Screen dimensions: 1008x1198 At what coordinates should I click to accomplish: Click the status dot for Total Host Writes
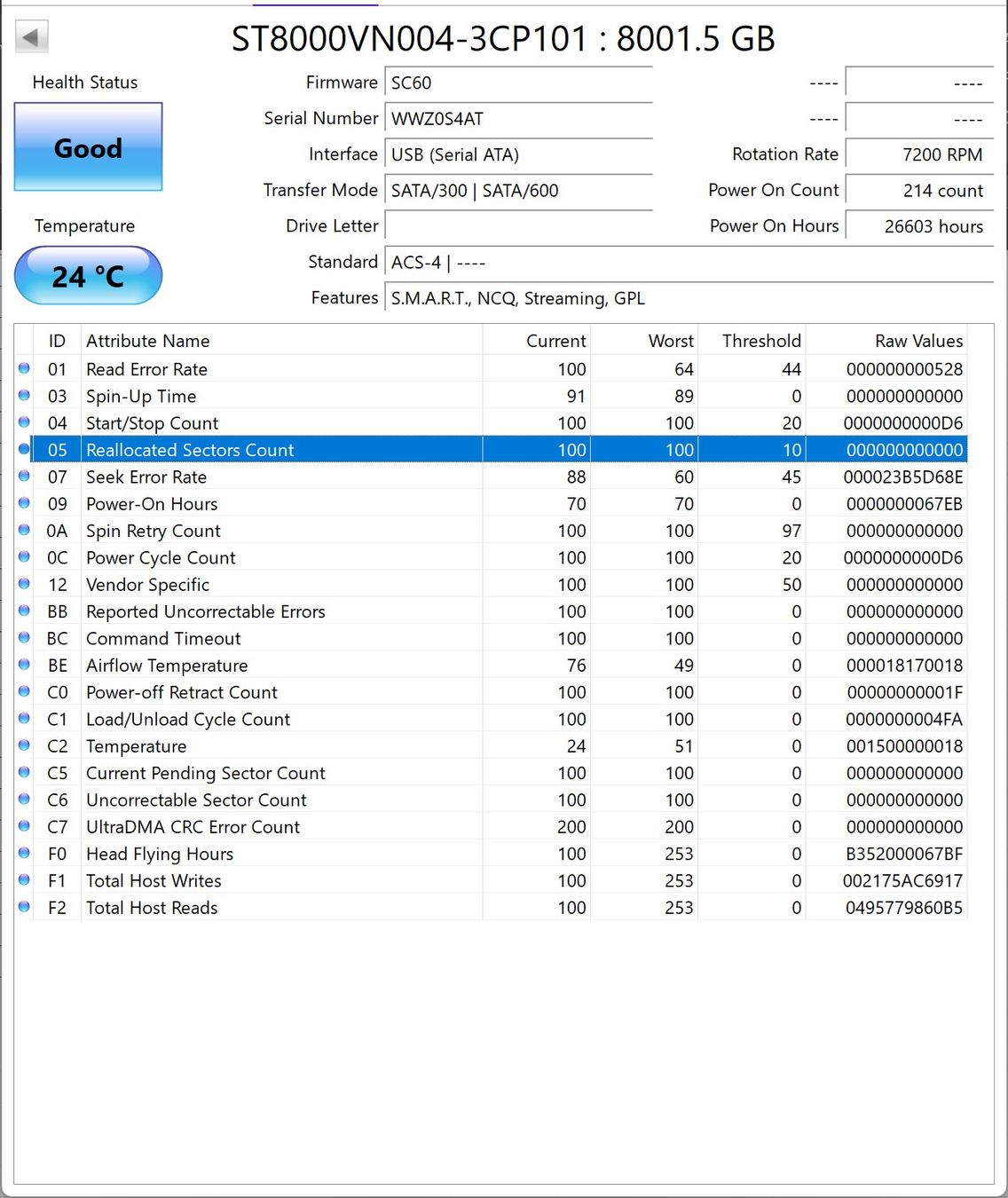coord(24,879)
